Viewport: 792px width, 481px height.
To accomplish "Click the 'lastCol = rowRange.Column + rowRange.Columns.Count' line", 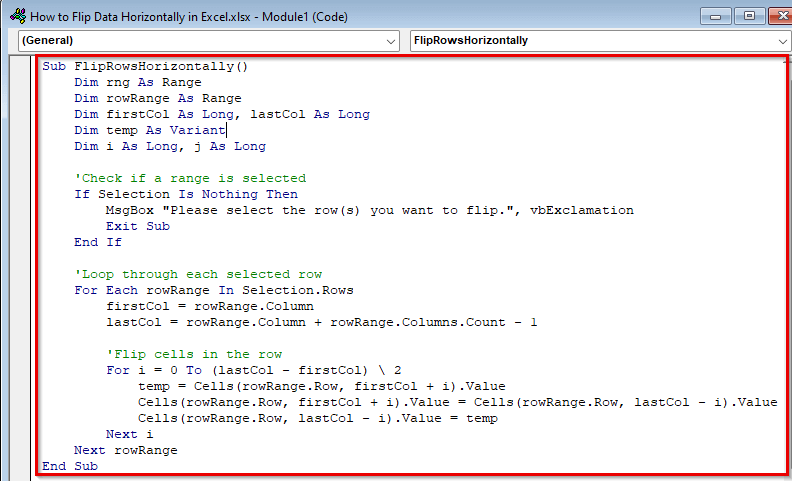I will tap(322, 322).
